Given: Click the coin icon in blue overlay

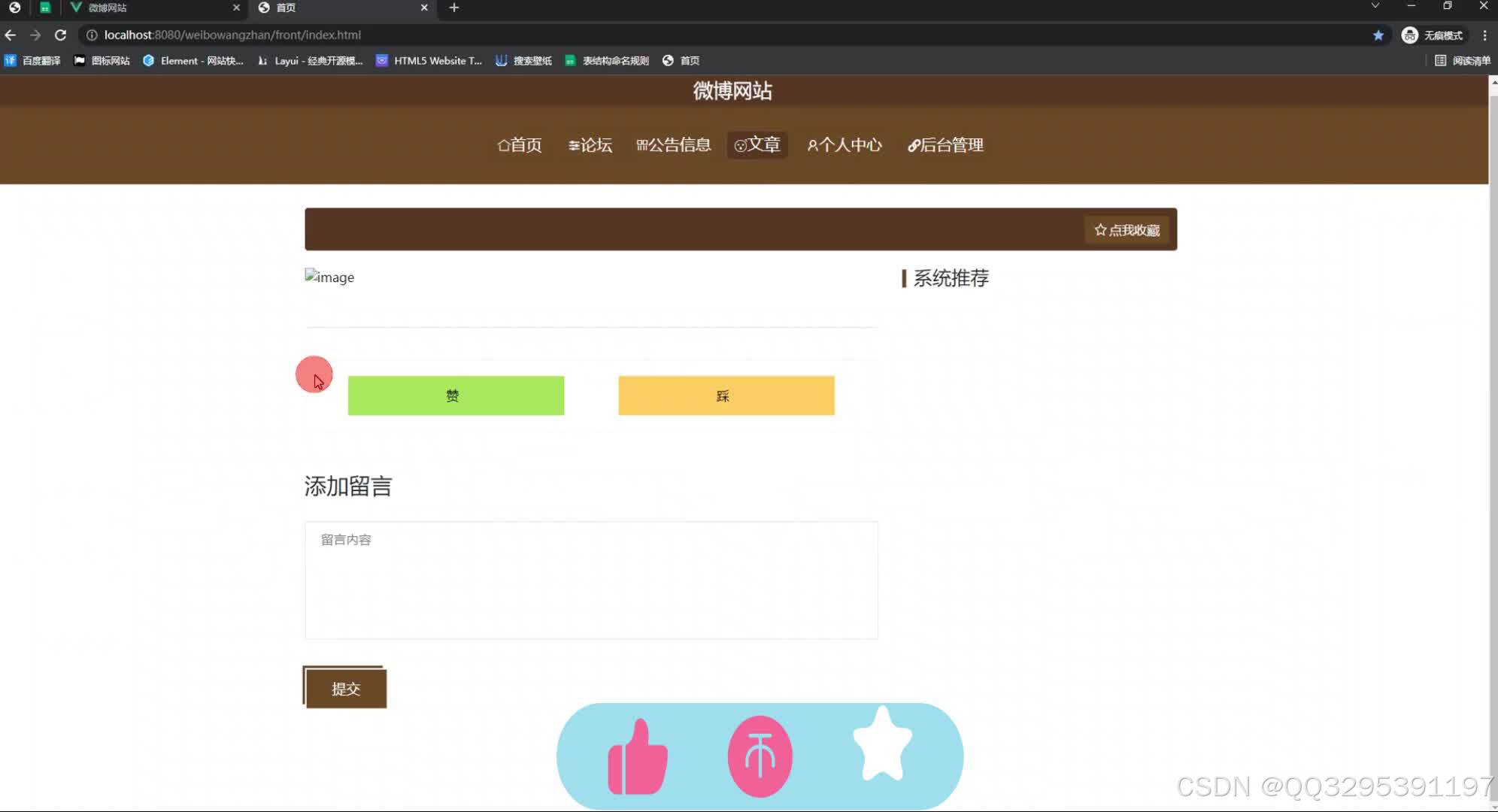Looking at the screenshot, I should (760, 756).
